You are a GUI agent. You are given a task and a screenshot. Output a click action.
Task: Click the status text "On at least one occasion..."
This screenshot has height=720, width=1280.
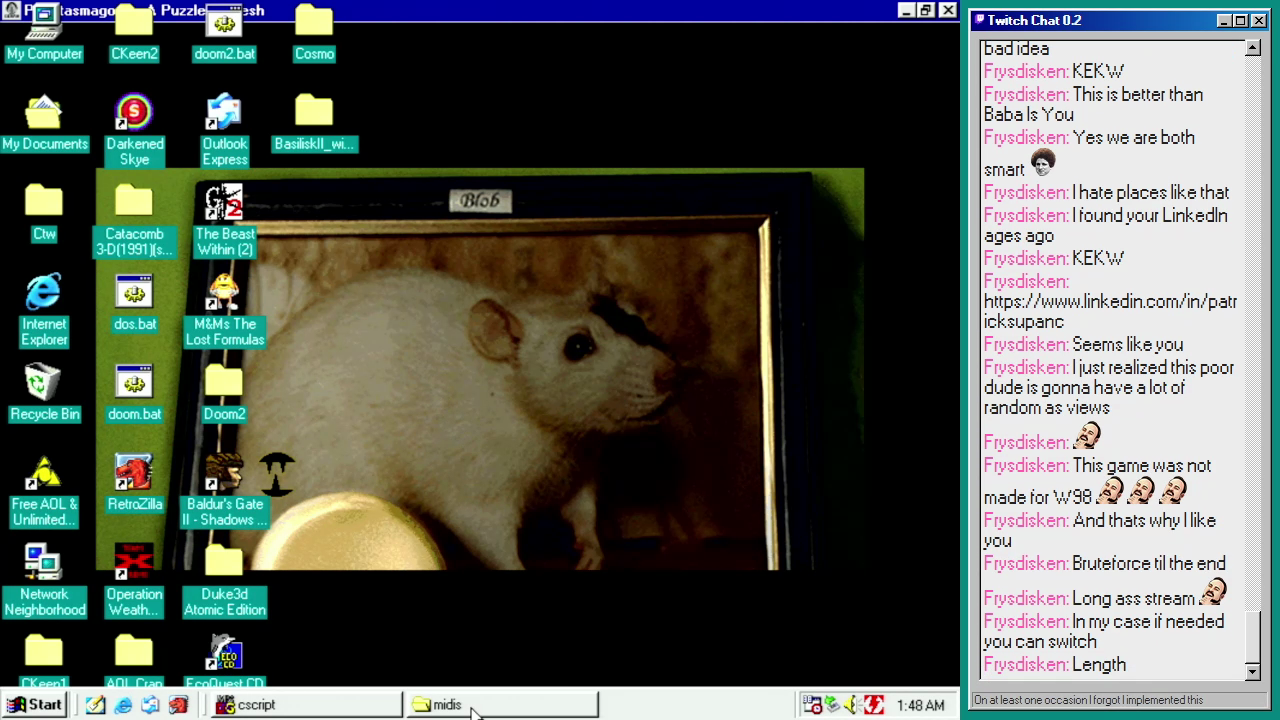tap(1088, 700)
